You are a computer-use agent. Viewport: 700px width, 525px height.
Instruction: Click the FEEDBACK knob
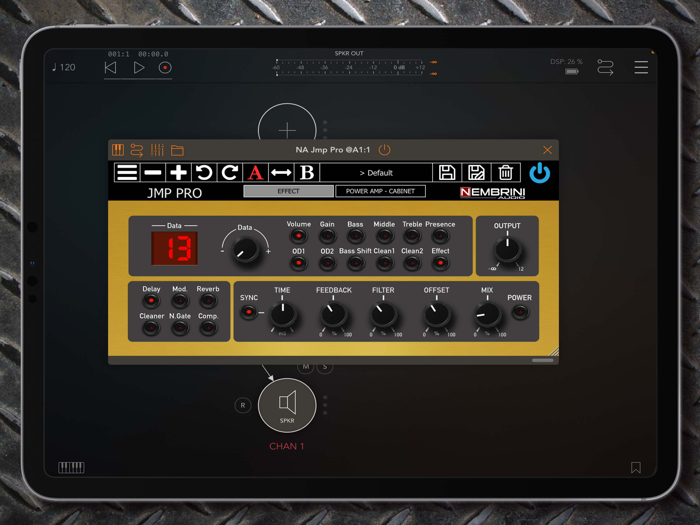click(333, 314)
